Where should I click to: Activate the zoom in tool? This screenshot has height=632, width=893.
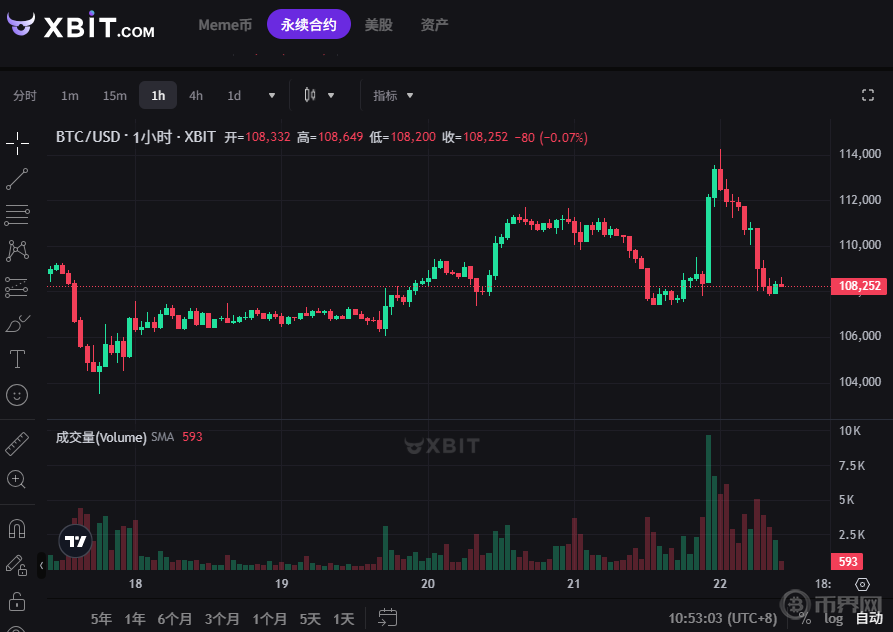click(x=17, y=479)
